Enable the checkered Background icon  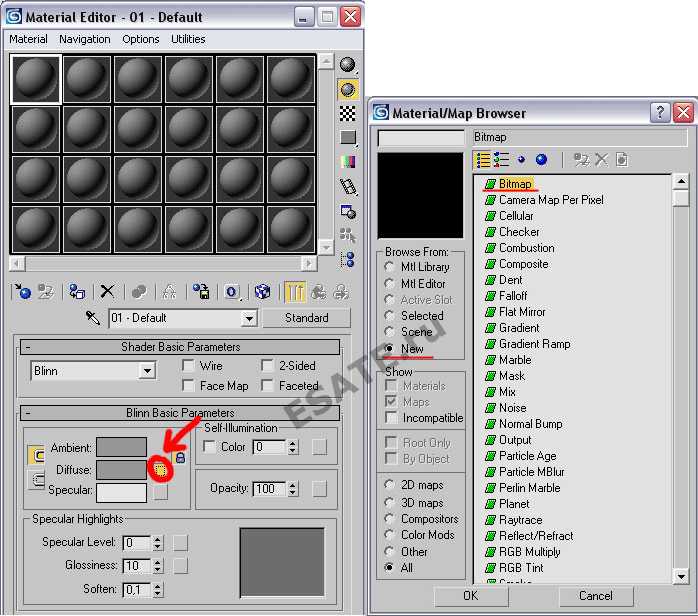348,113
